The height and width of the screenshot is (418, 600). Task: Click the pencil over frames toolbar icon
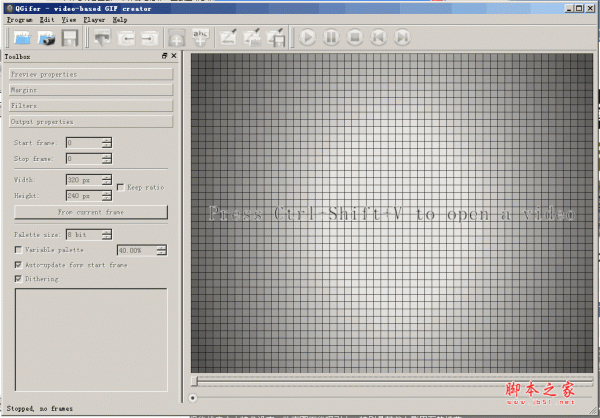[x=252, y=37]
